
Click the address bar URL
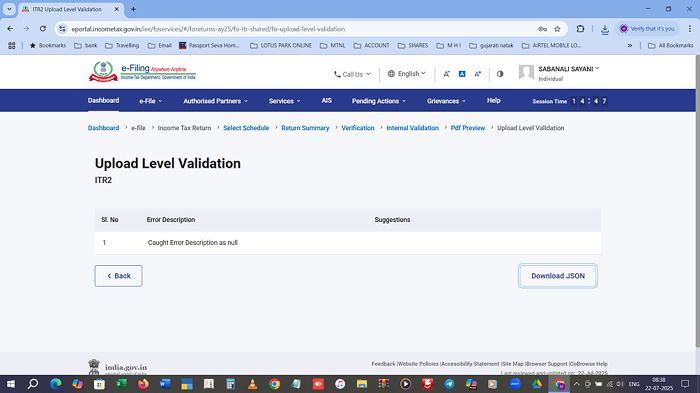208,29
